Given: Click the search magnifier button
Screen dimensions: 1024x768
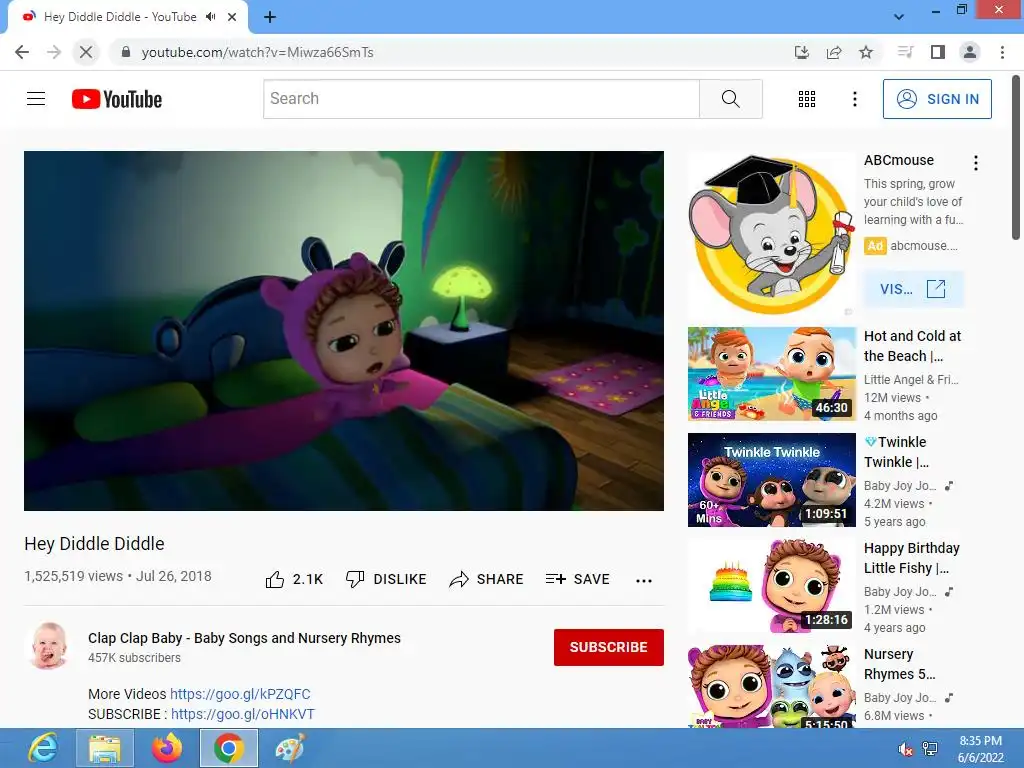Looking at the screenshot, I should [731, 99].
